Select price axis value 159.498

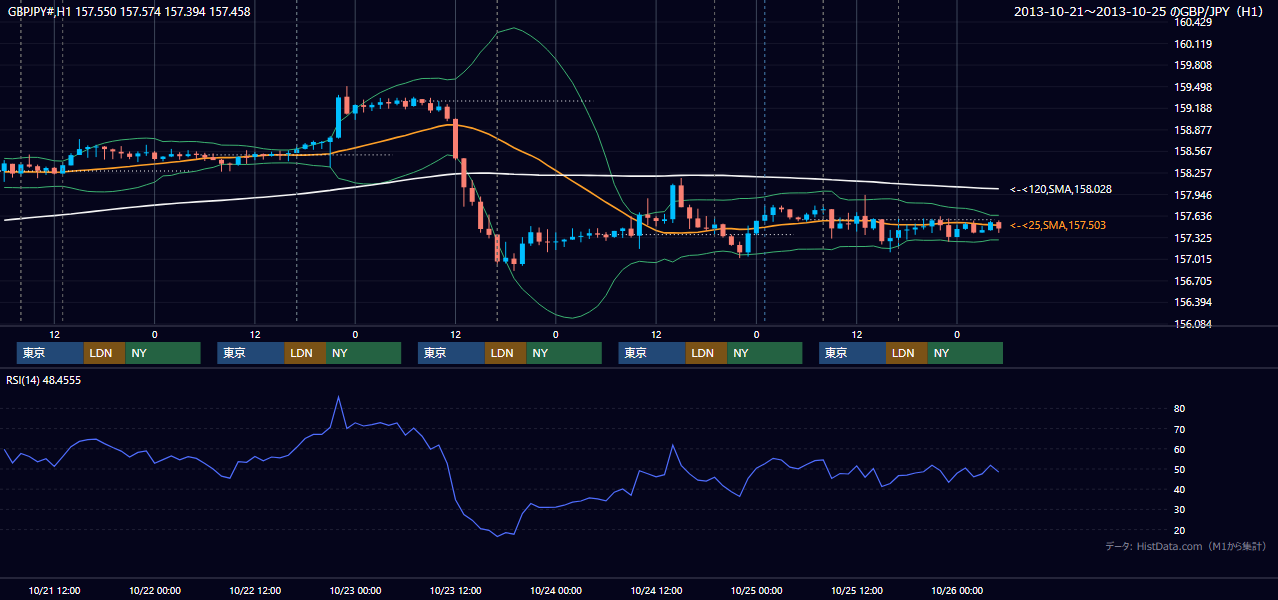1194,87
